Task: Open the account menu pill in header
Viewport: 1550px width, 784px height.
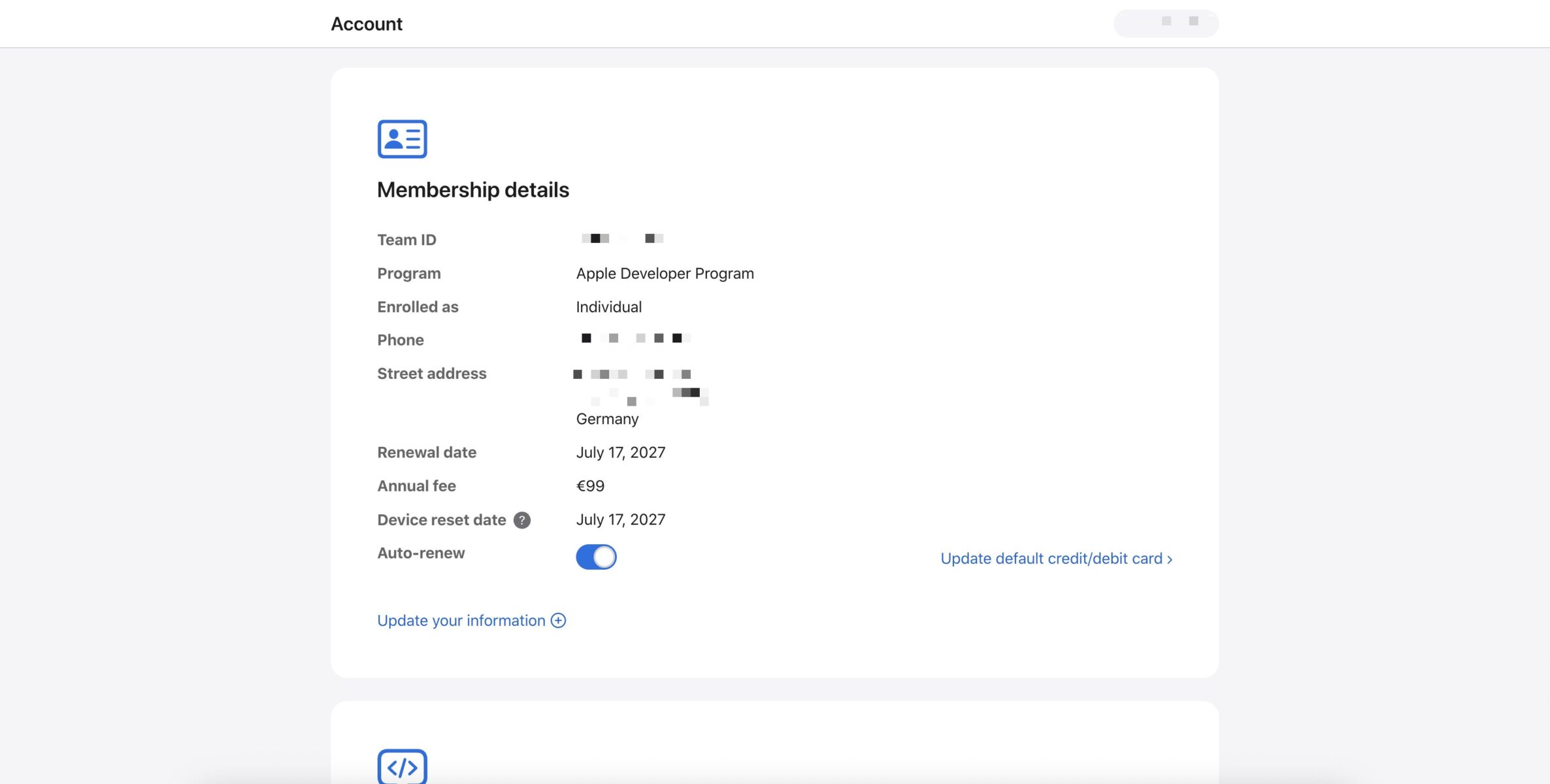Action: pos(1166,23)
